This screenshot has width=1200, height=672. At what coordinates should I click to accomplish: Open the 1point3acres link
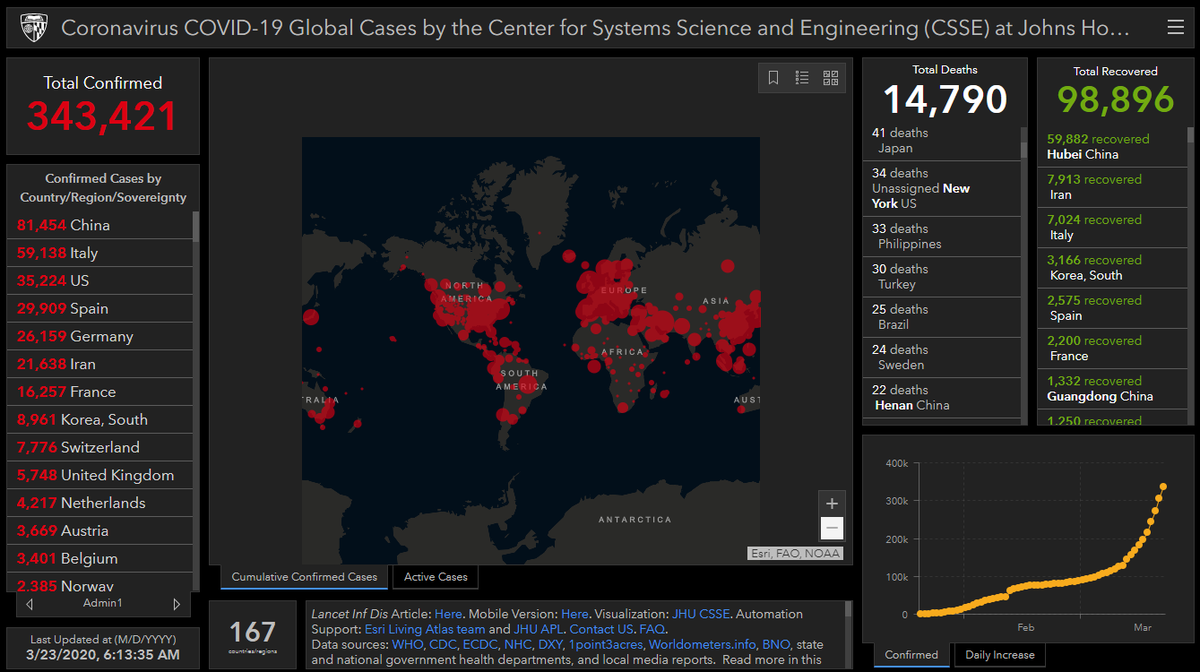(605, 644)
